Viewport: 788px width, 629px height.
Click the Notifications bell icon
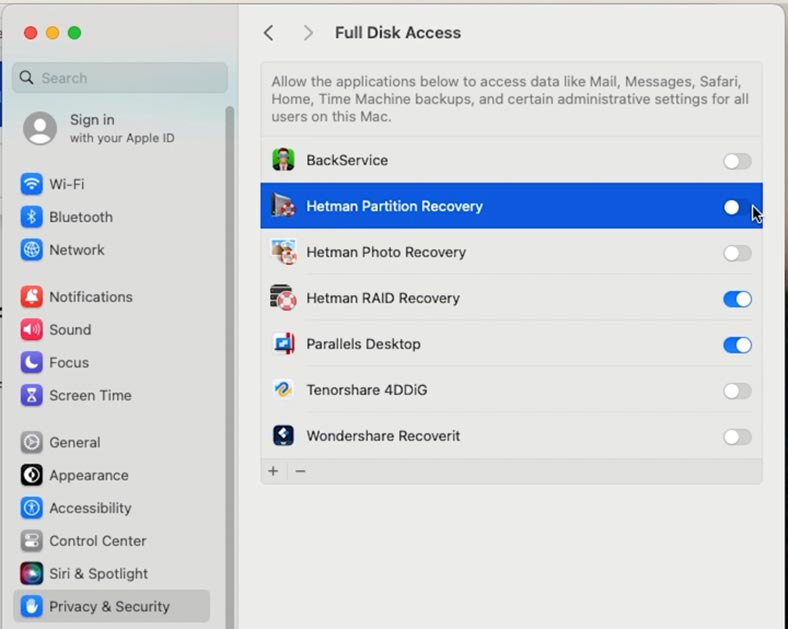click(31, 297)
